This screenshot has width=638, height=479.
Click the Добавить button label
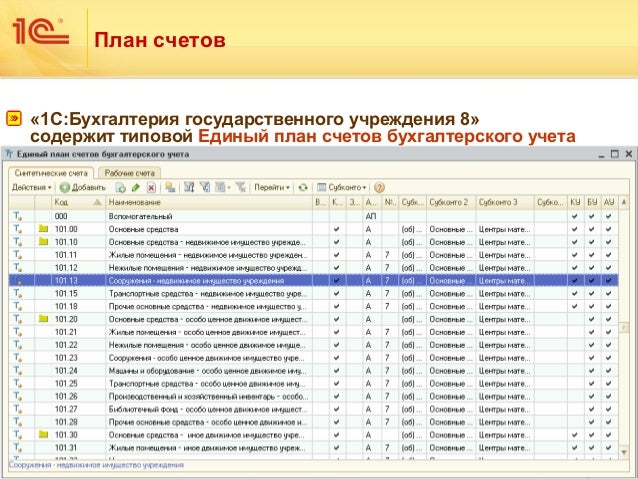click(x=89, y=188)
